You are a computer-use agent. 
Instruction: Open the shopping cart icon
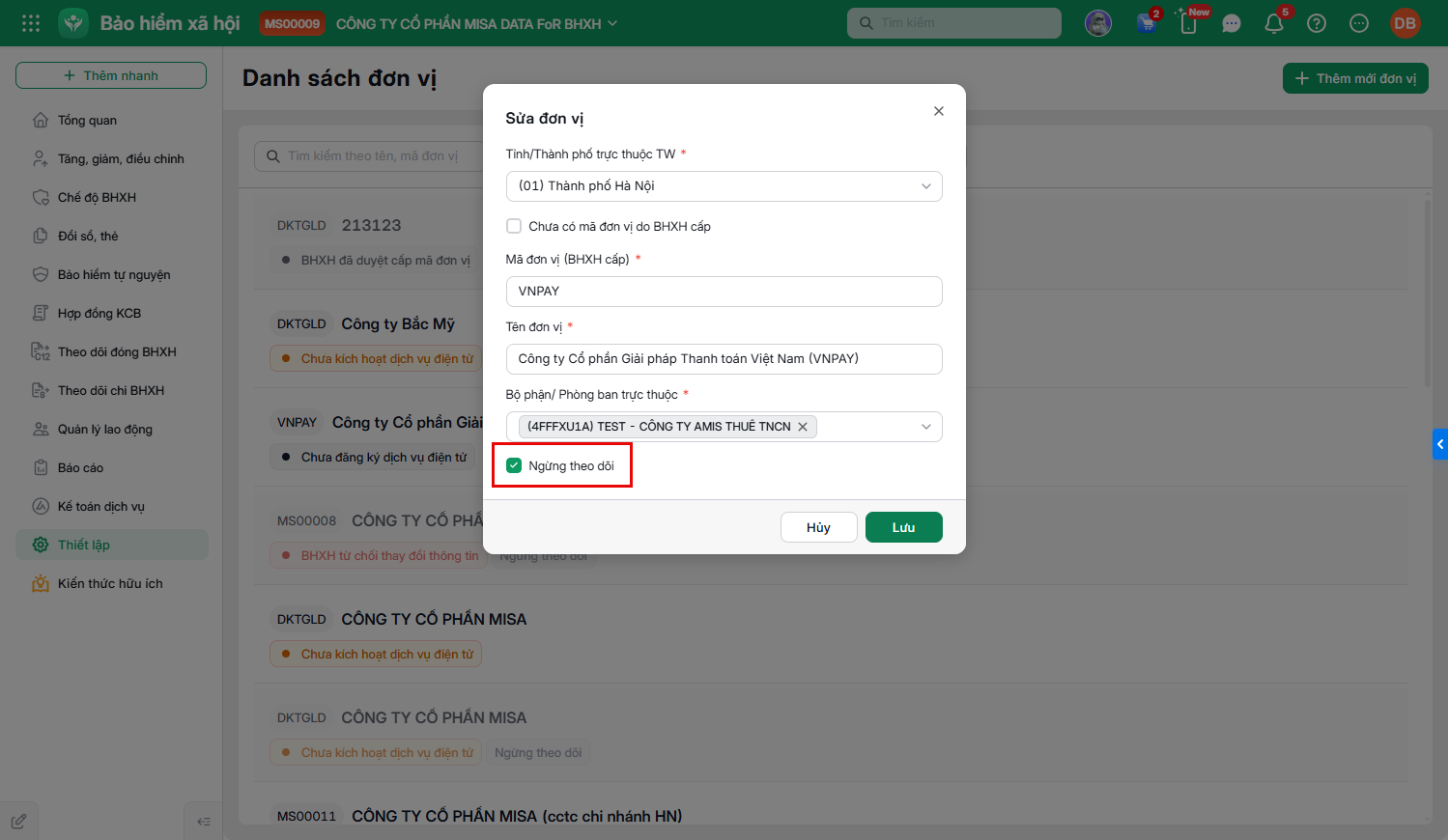pyautogui.click(x=1147, y=23)
